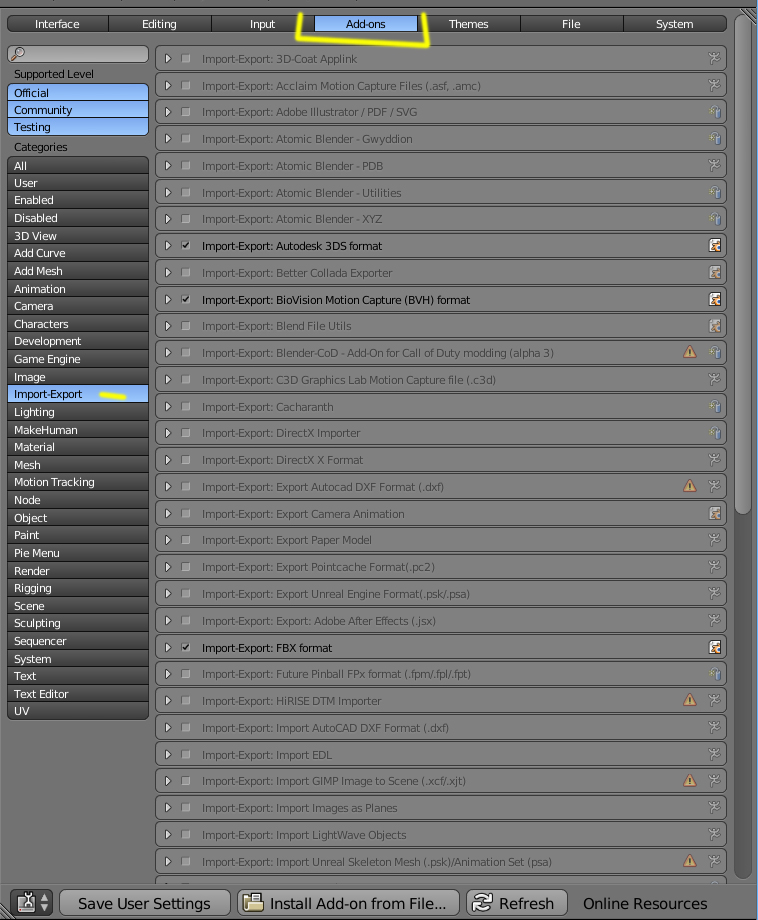
Task: Click the add-on search field
Action: point(78,54)
